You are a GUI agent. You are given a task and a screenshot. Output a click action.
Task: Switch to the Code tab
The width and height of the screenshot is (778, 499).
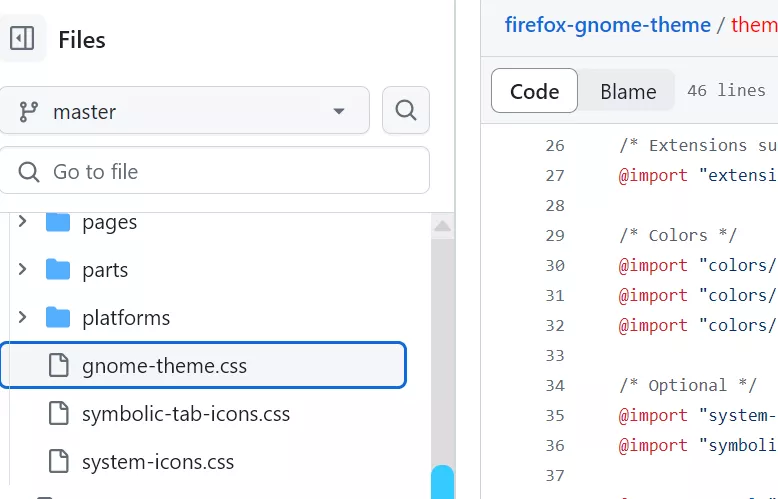(534, 91)
